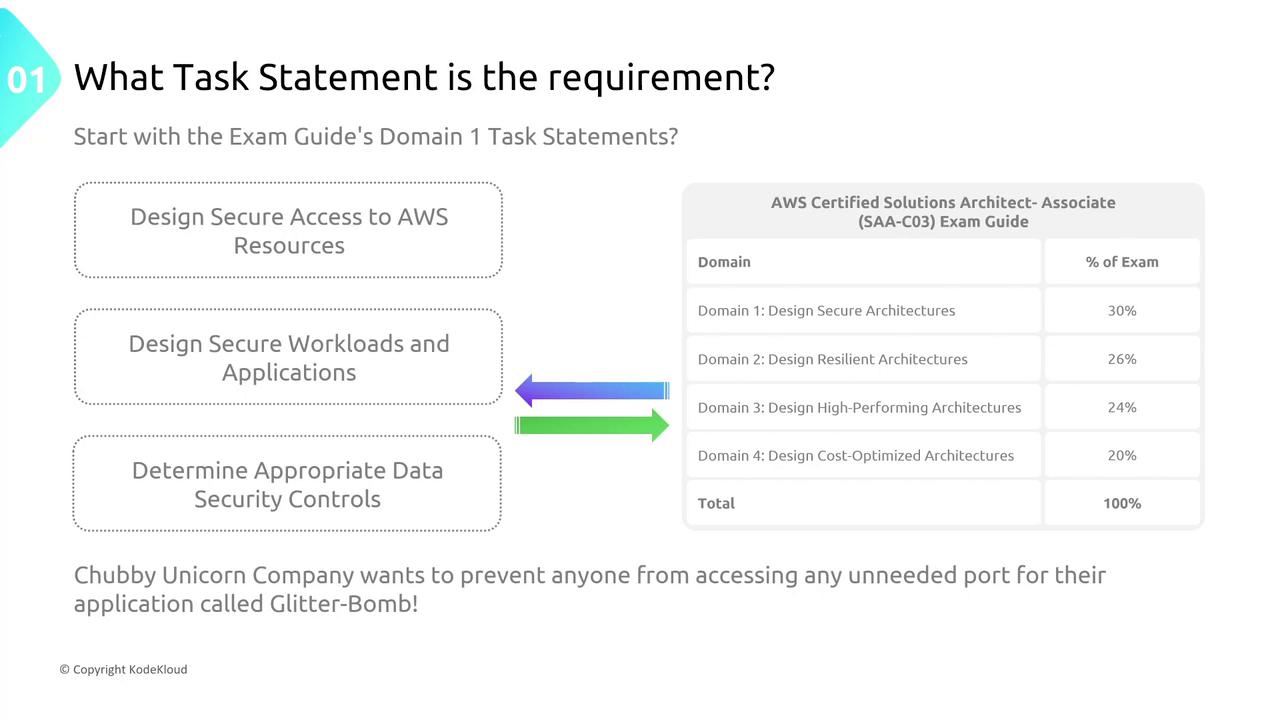Select the Design Secure Access to AWS Resources box
Image resolution: width=1280 pixels, height=720 pixels.
288,231
